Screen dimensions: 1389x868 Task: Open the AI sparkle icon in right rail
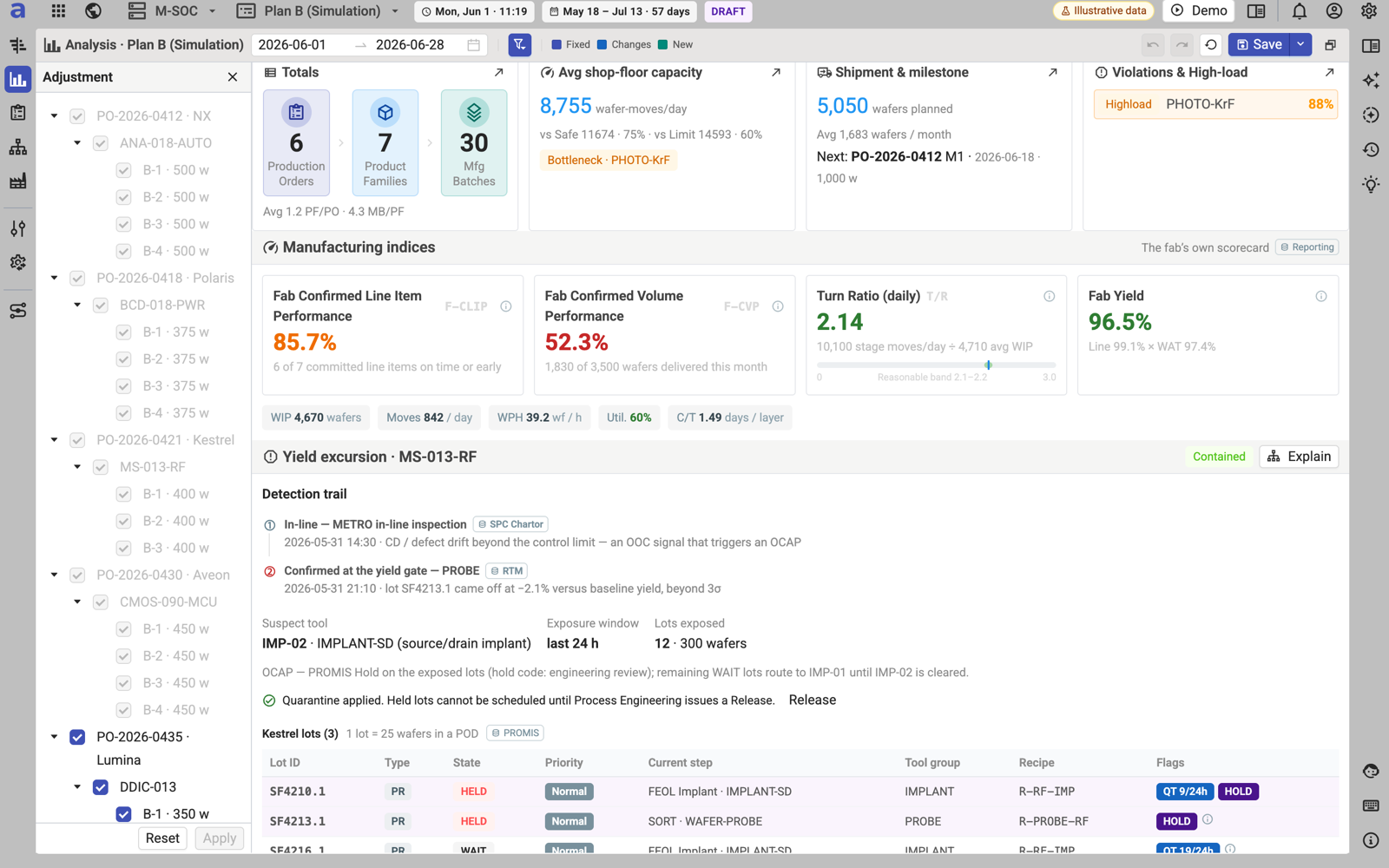[x=1371, y=80]
